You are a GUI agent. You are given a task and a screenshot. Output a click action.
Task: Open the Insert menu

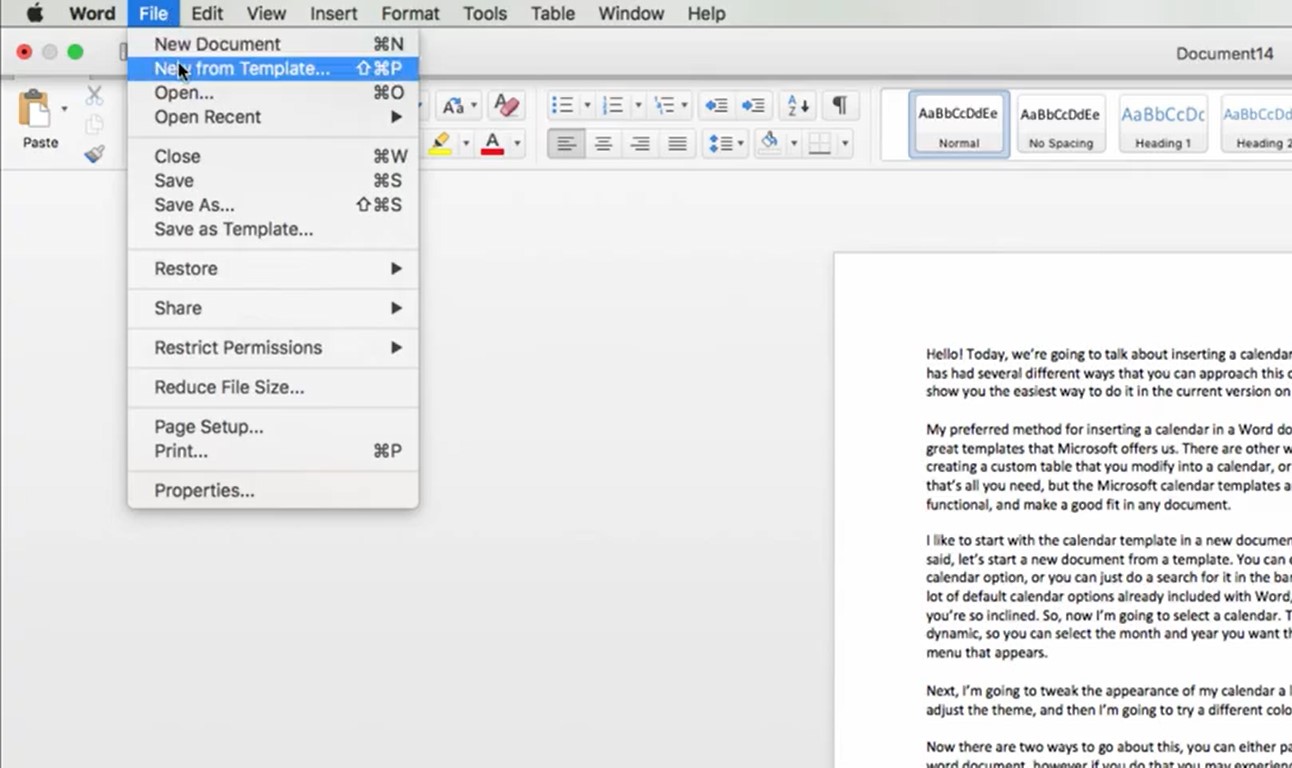tap(333, 13)
